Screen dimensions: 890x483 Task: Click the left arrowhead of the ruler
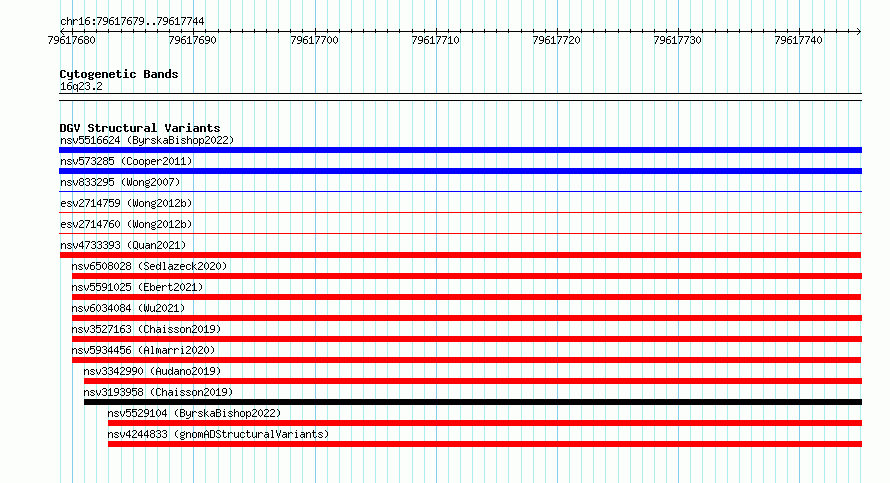(62, 32)
